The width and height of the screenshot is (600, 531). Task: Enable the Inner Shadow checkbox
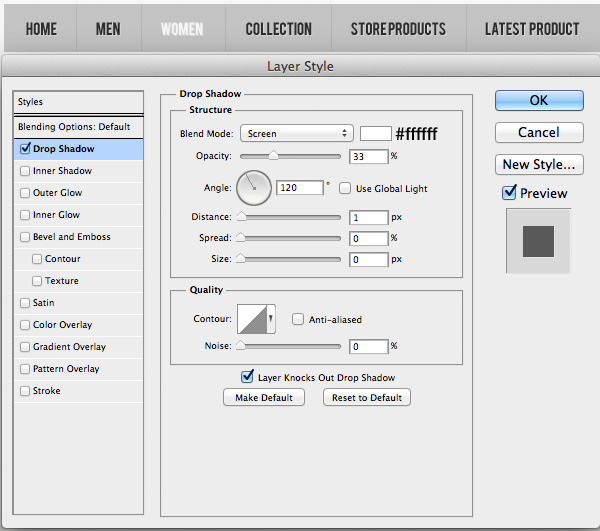click(25, 171)
